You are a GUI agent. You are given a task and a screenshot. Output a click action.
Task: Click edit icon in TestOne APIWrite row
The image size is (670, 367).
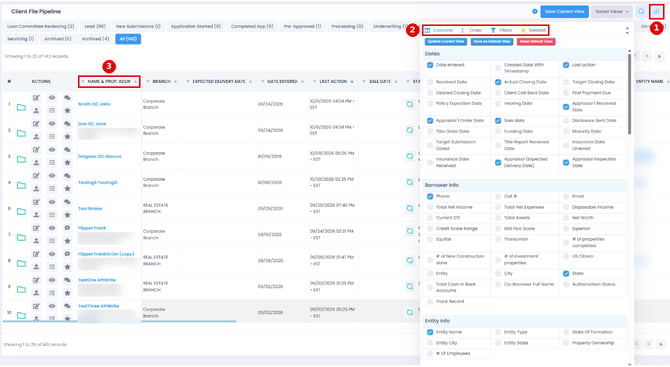pyautogui.click(x=36, y=280)
